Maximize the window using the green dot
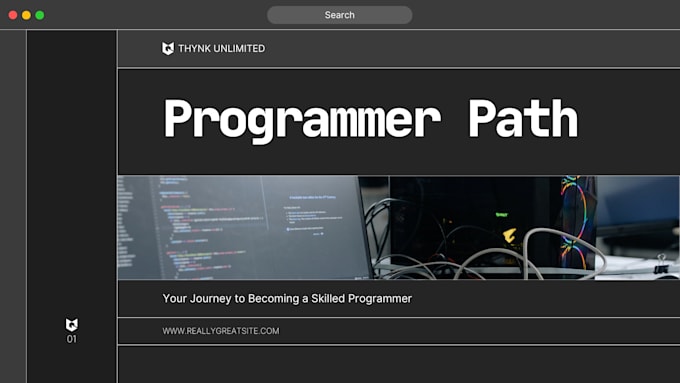 coord(40,15)
